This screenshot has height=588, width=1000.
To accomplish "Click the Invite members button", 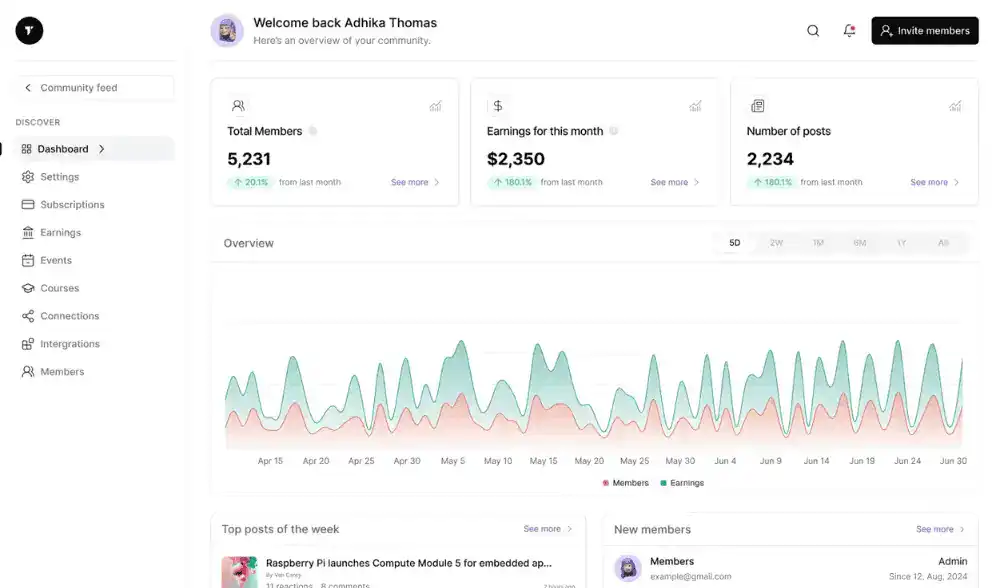I will pyautogui.click(x=924, y=31).
